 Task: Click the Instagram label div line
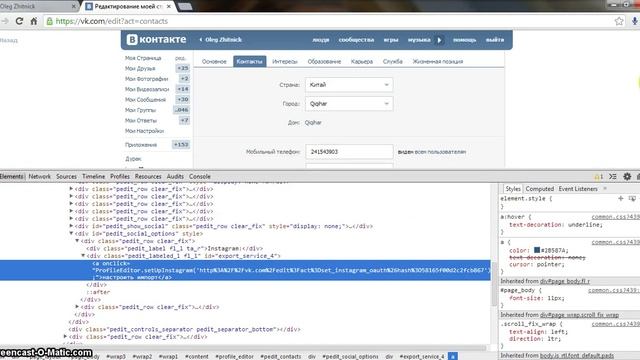coord(175,248)
